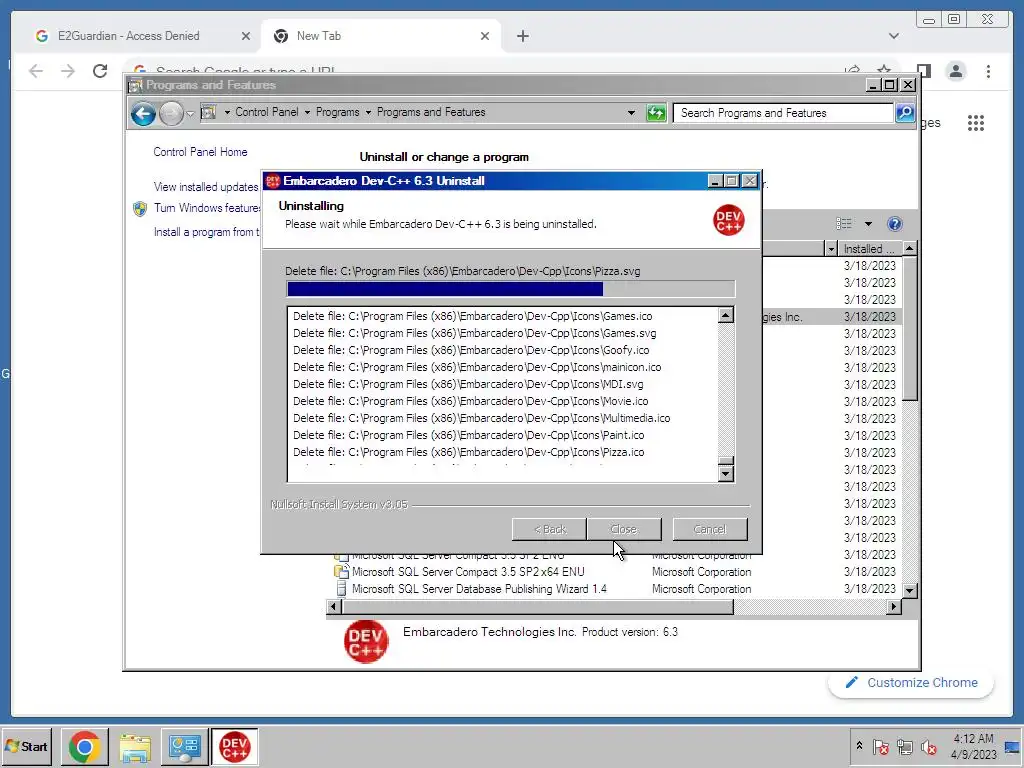The height and width of the screenshot is (768, 1024).
Task: Click Dev-C++ logo in uninstaller header
Action: click(728, 219)
